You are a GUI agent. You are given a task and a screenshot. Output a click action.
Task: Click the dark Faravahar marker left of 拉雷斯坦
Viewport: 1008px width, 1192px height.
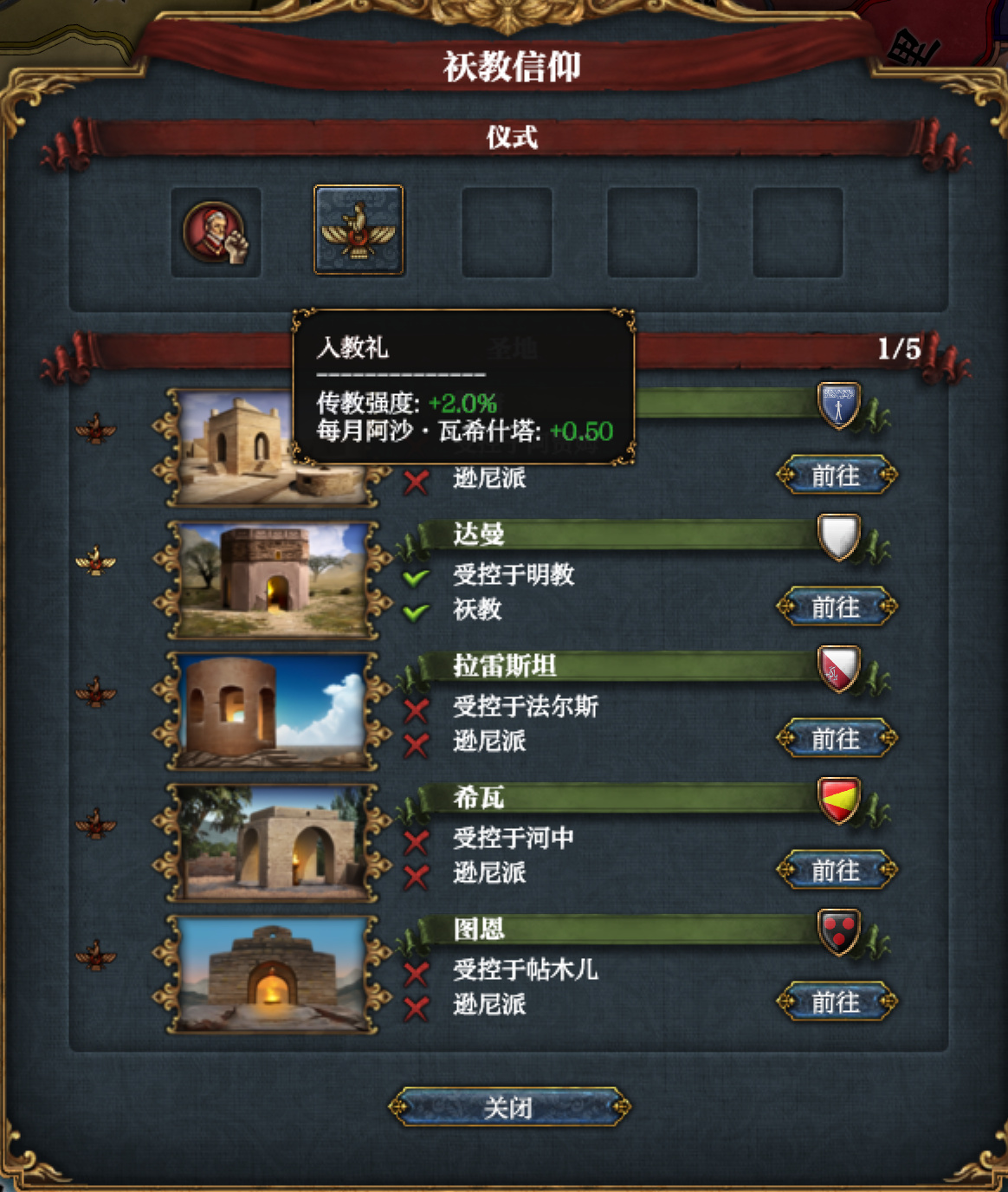coord(95,693)
